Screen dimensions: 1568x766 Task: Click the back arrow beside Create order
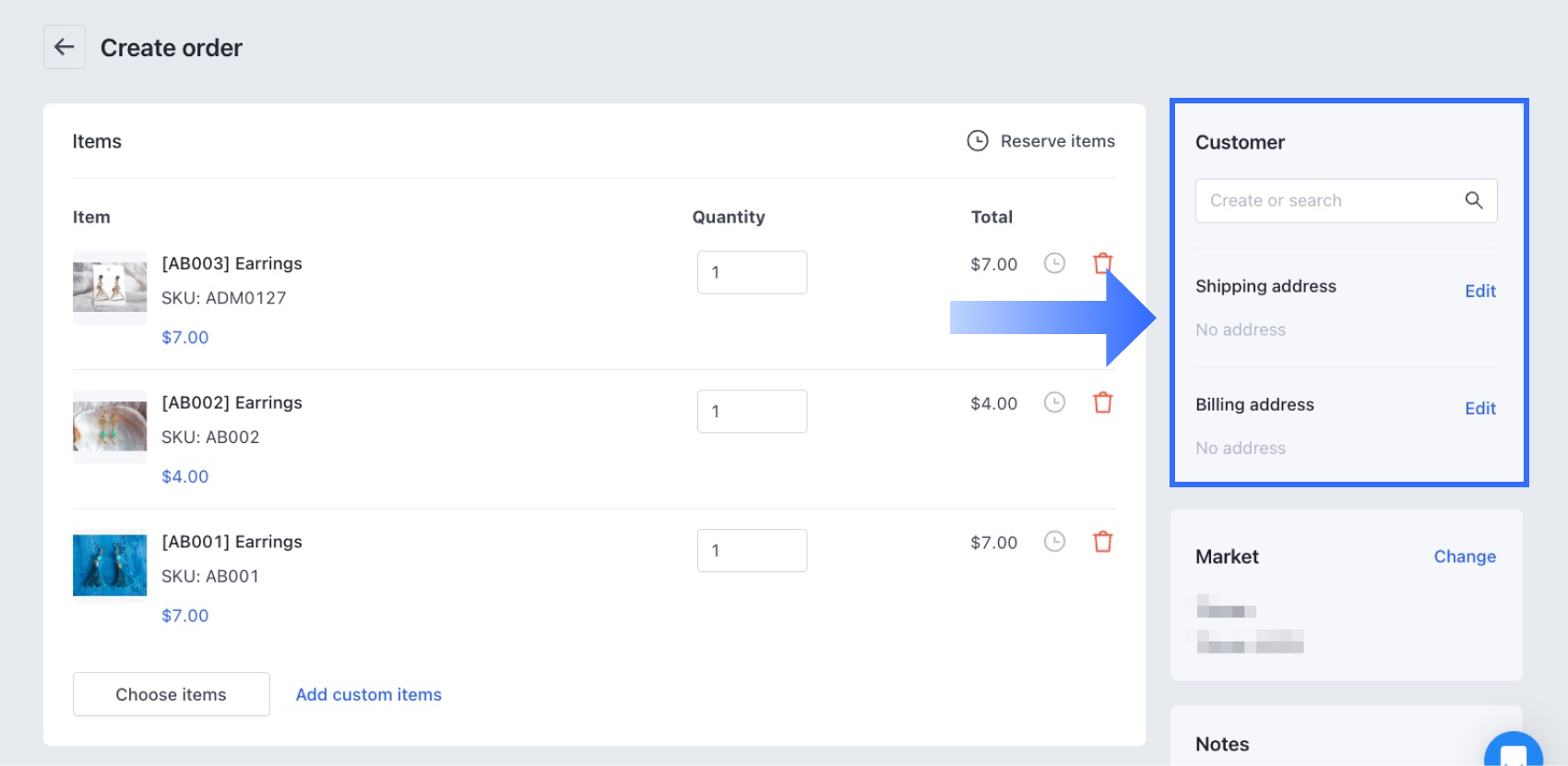tap(65, 47)
